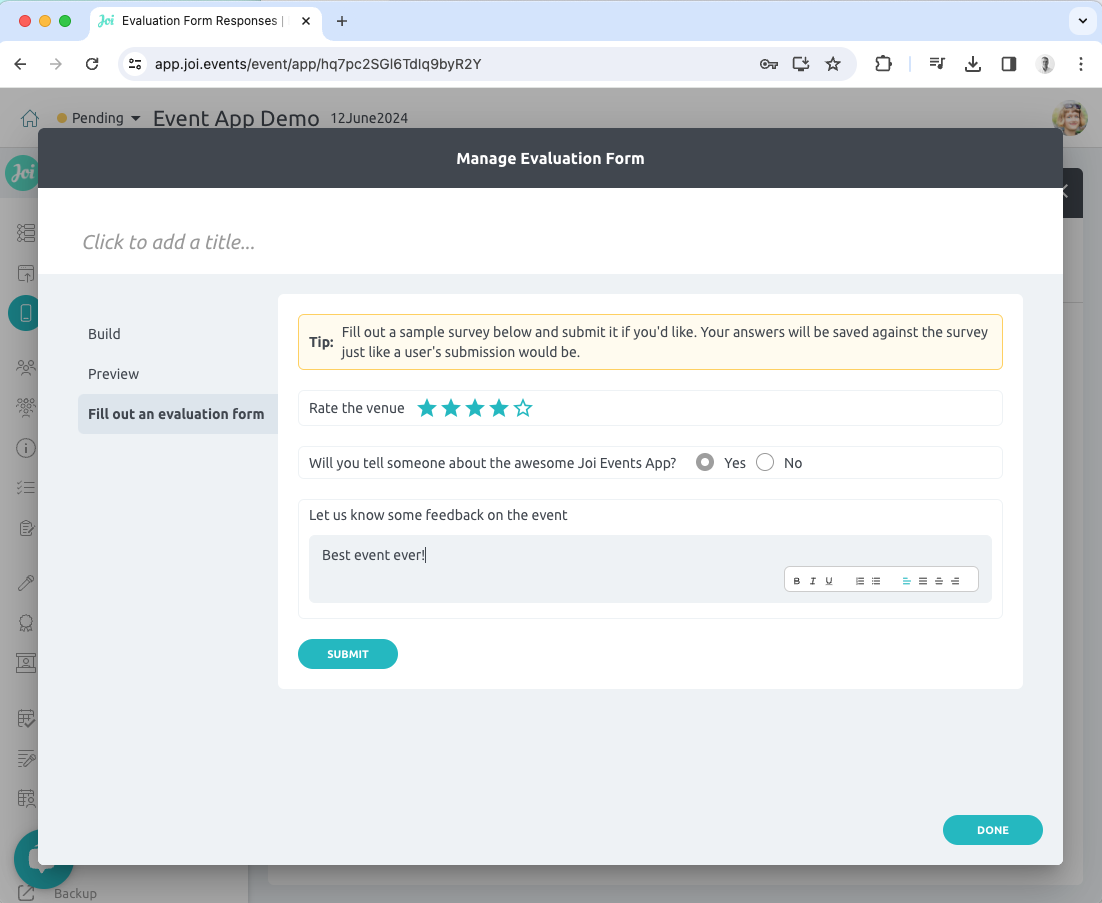
Task: Open the info icon in sidebar
Action: [26, 448]
